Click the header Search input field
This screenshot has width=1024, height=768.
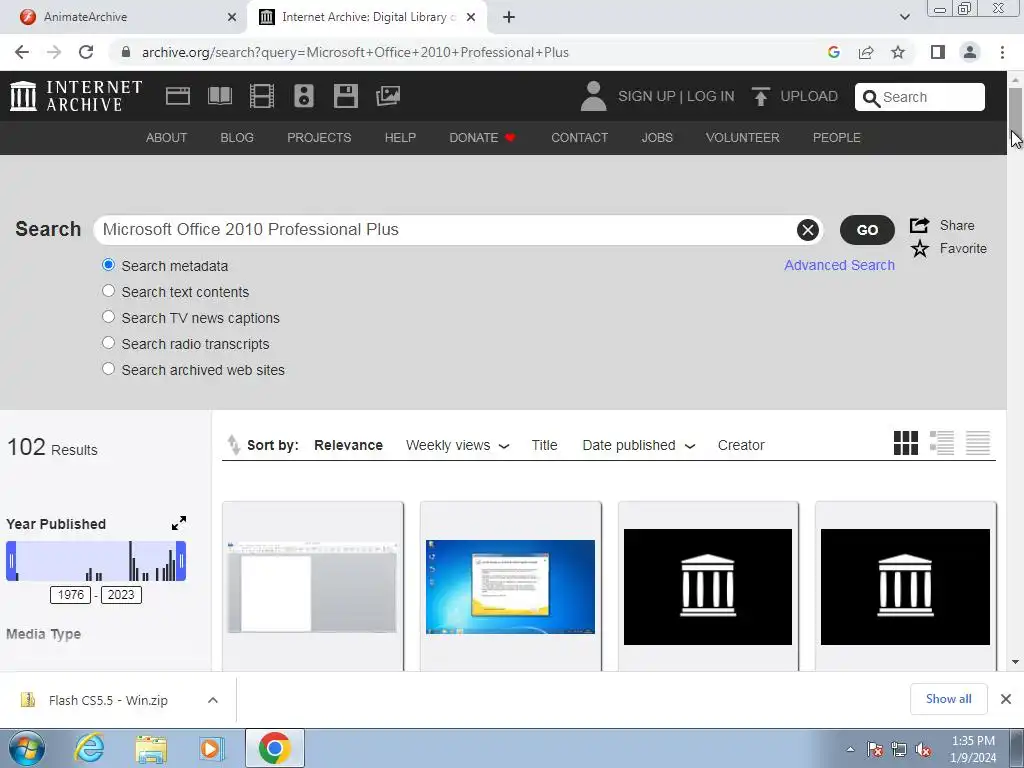pos(920,97)
